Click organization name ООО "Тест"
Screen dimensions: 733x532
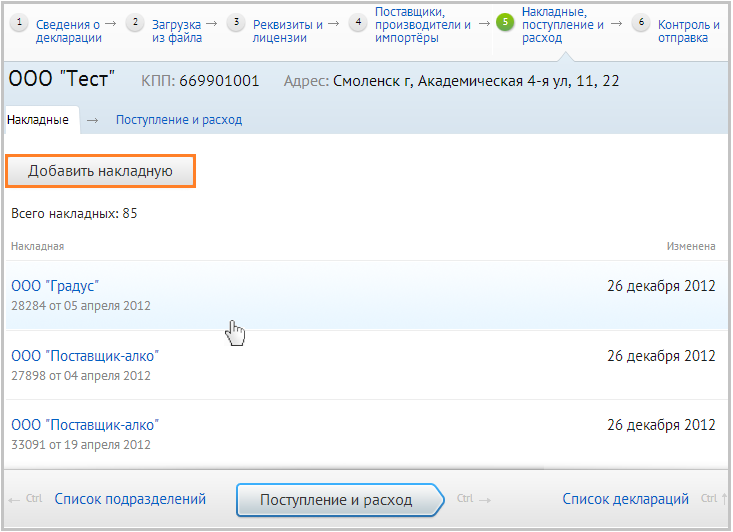click(x=61, y=79)
